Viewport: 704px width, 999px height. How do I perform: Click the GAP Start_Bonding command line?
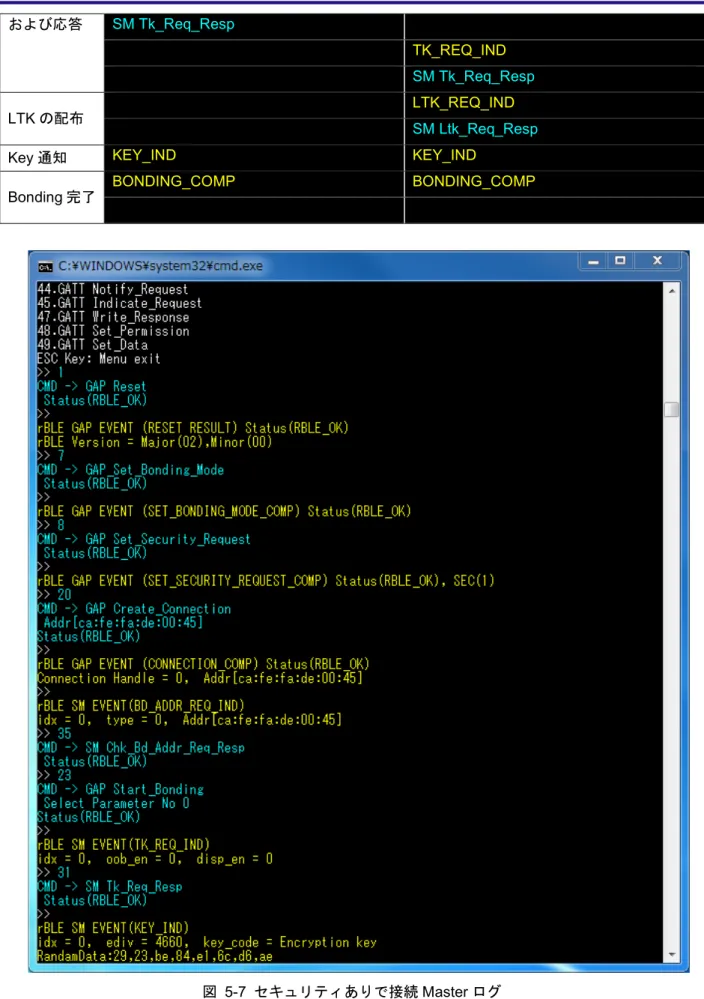[x=120, y=789]
